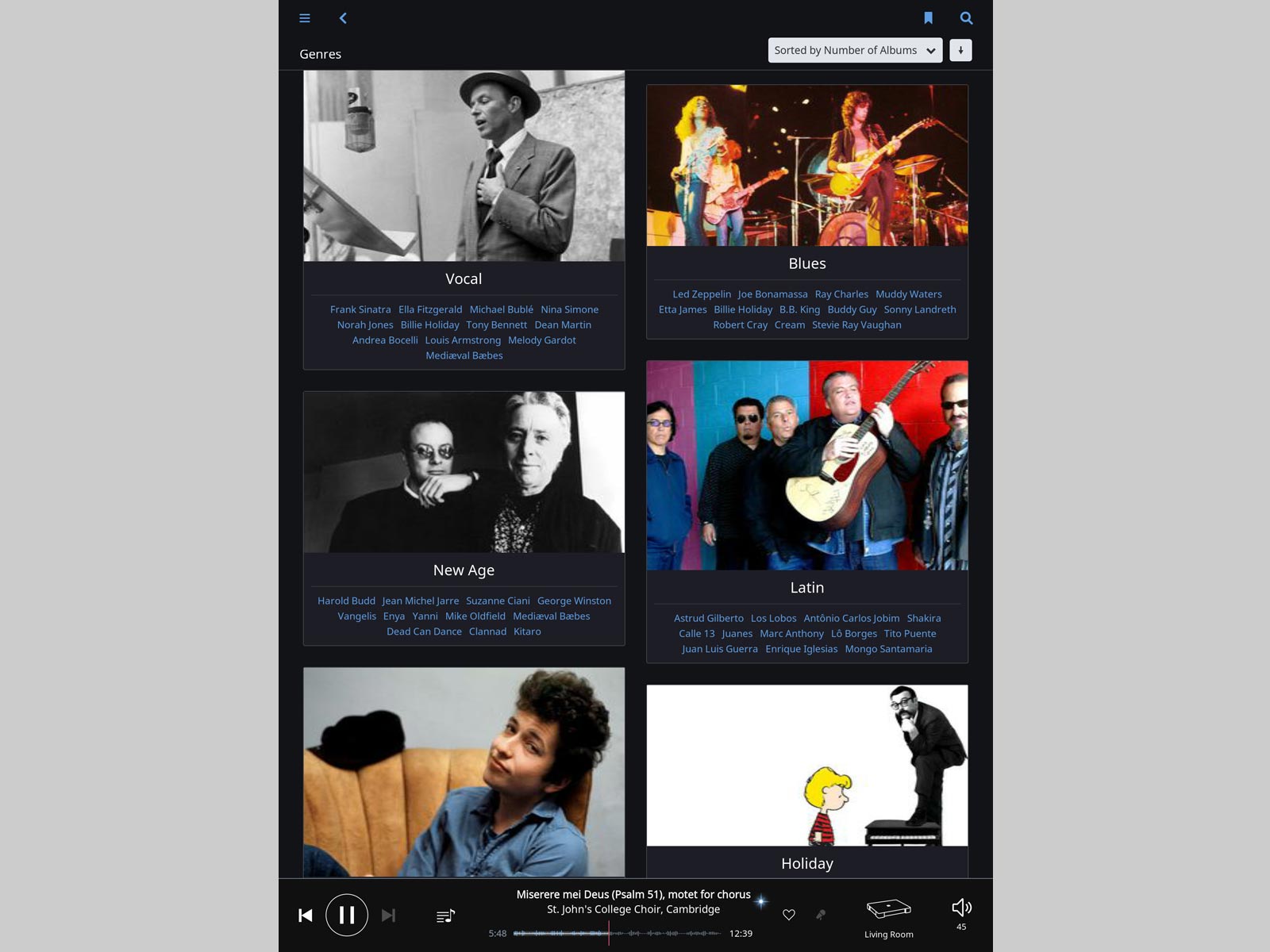Click the sparkle icon beside track title
This screenshot has width=1270, height=952.
point(761,901)
